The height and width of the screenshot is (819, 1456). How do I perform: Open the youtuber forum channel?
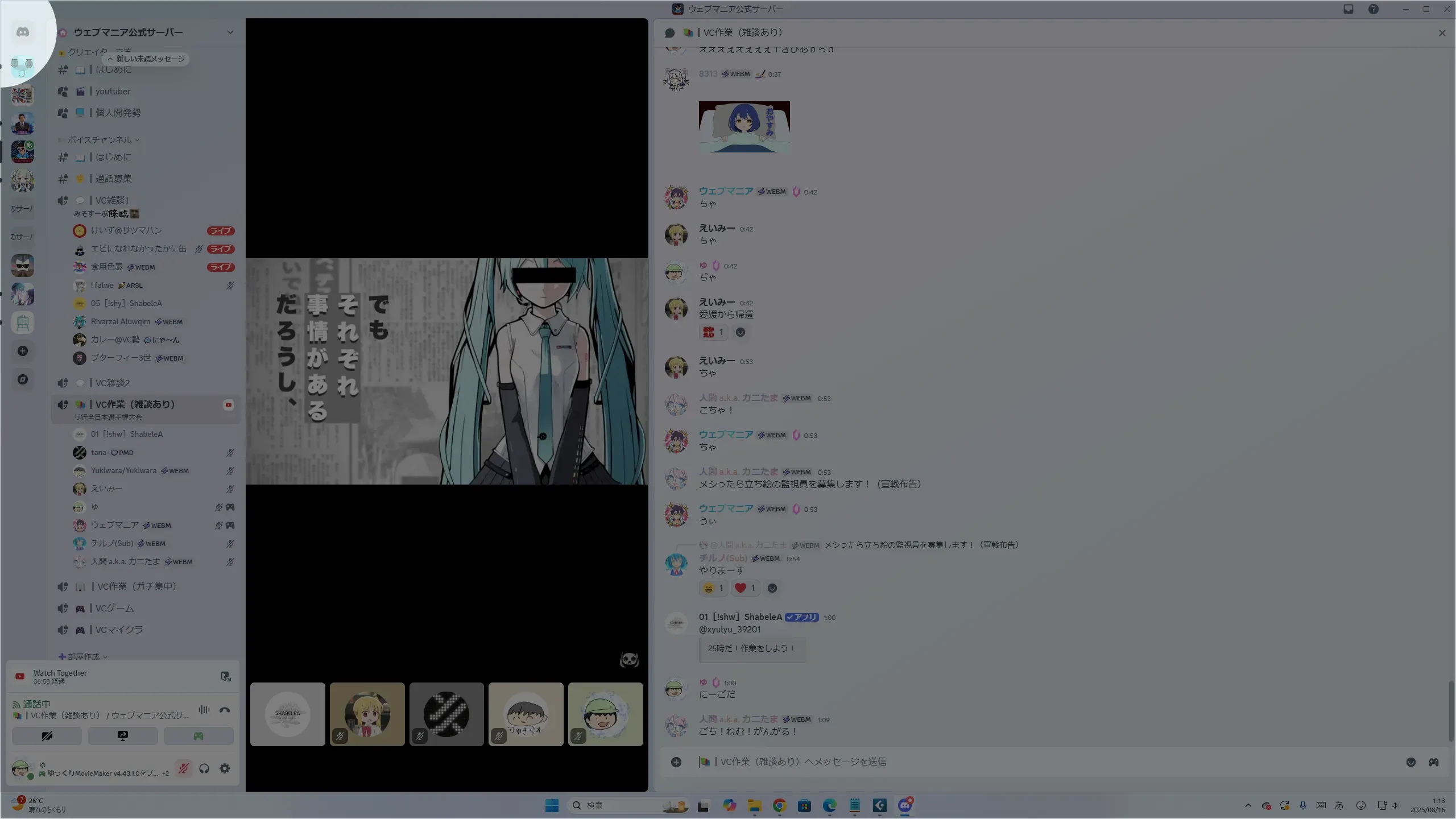[113, 92]
